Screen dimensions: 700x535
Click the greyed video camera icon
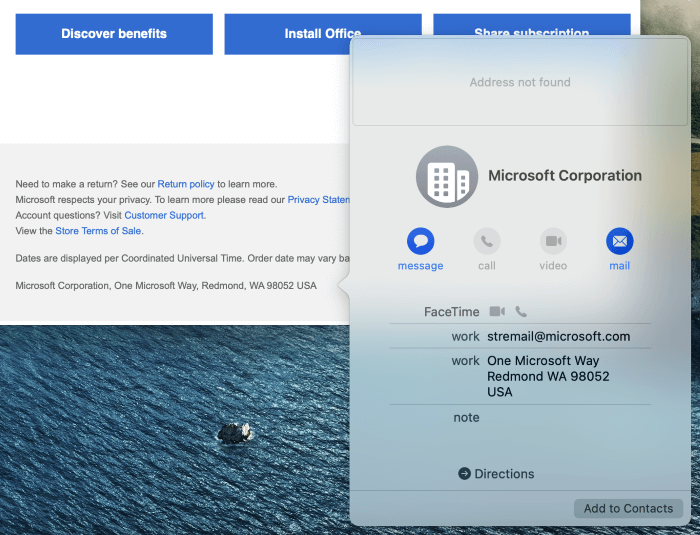pos(553,241)
